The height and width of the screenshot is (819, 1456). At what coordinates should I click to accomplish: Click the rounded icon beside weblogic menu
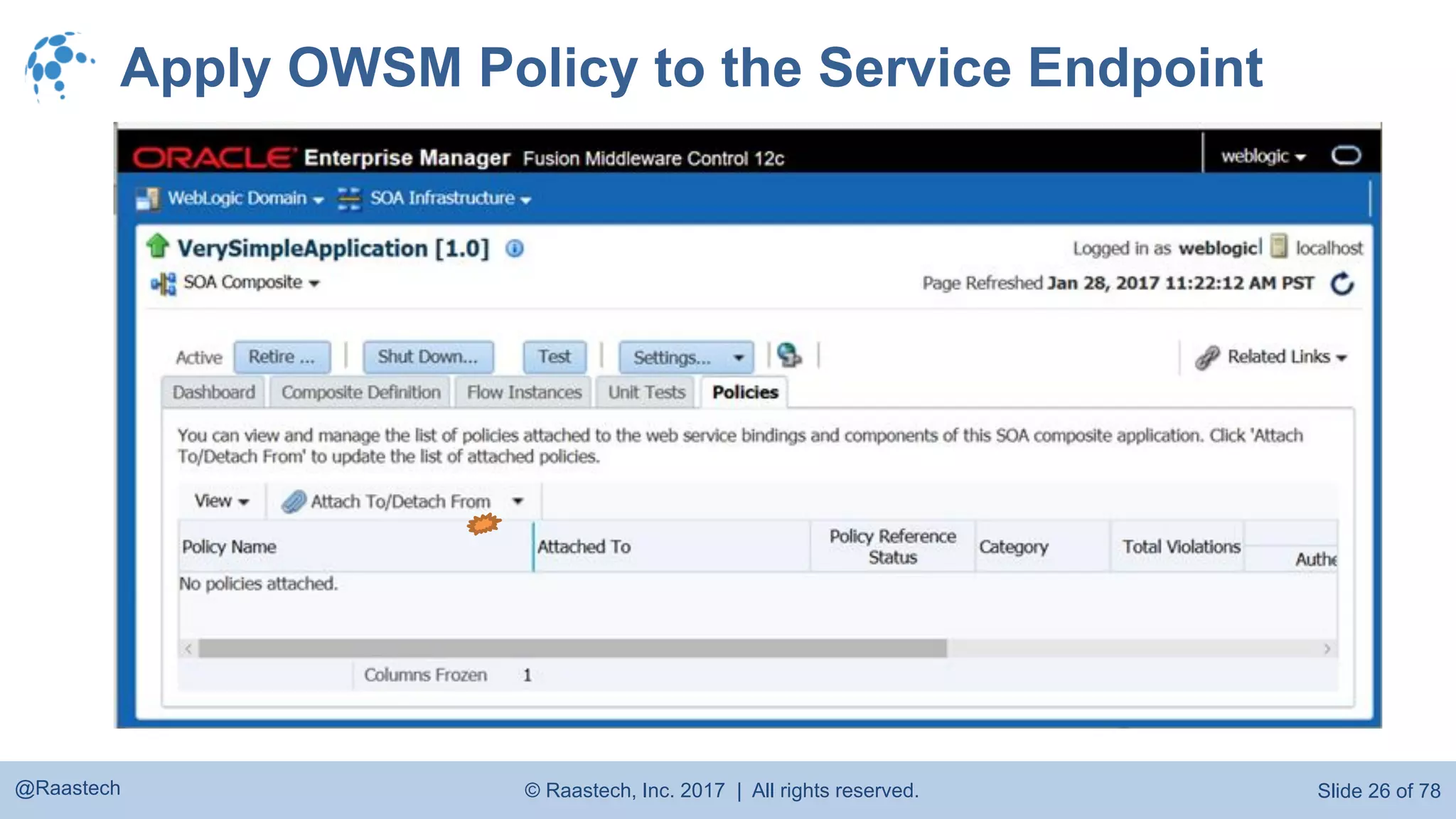pyautogui.click(x=1346, y=155)
